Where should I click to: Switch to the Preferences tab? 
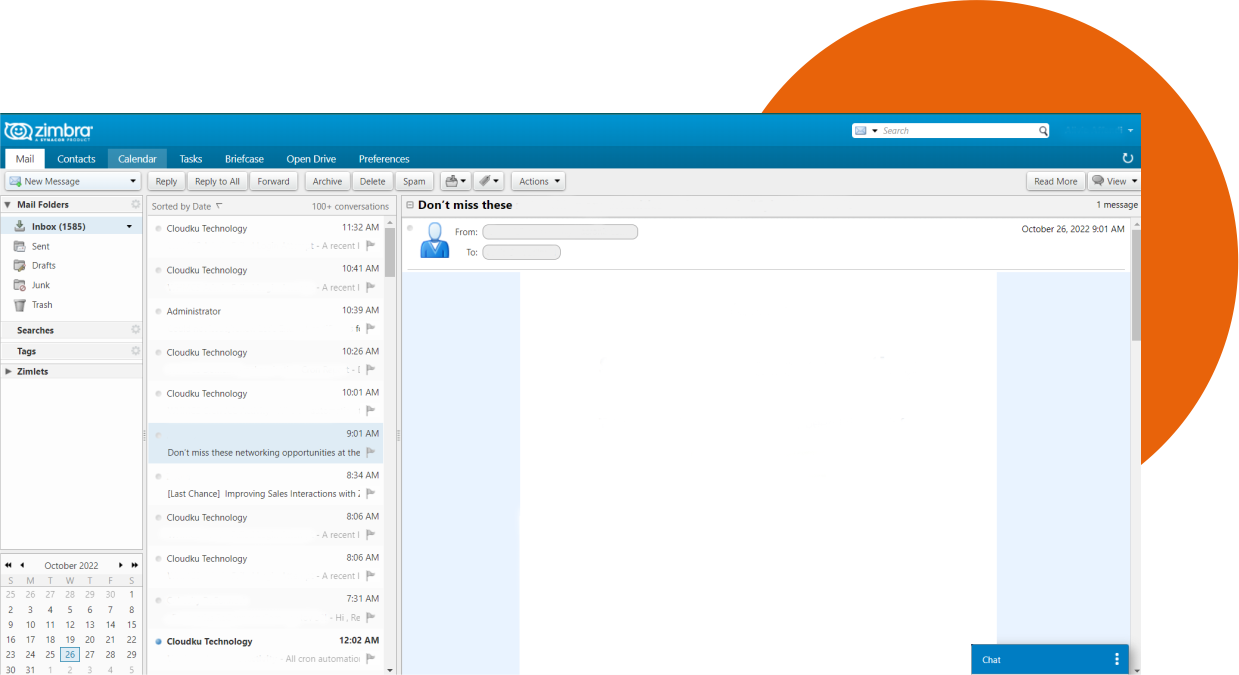pos(384,159)
